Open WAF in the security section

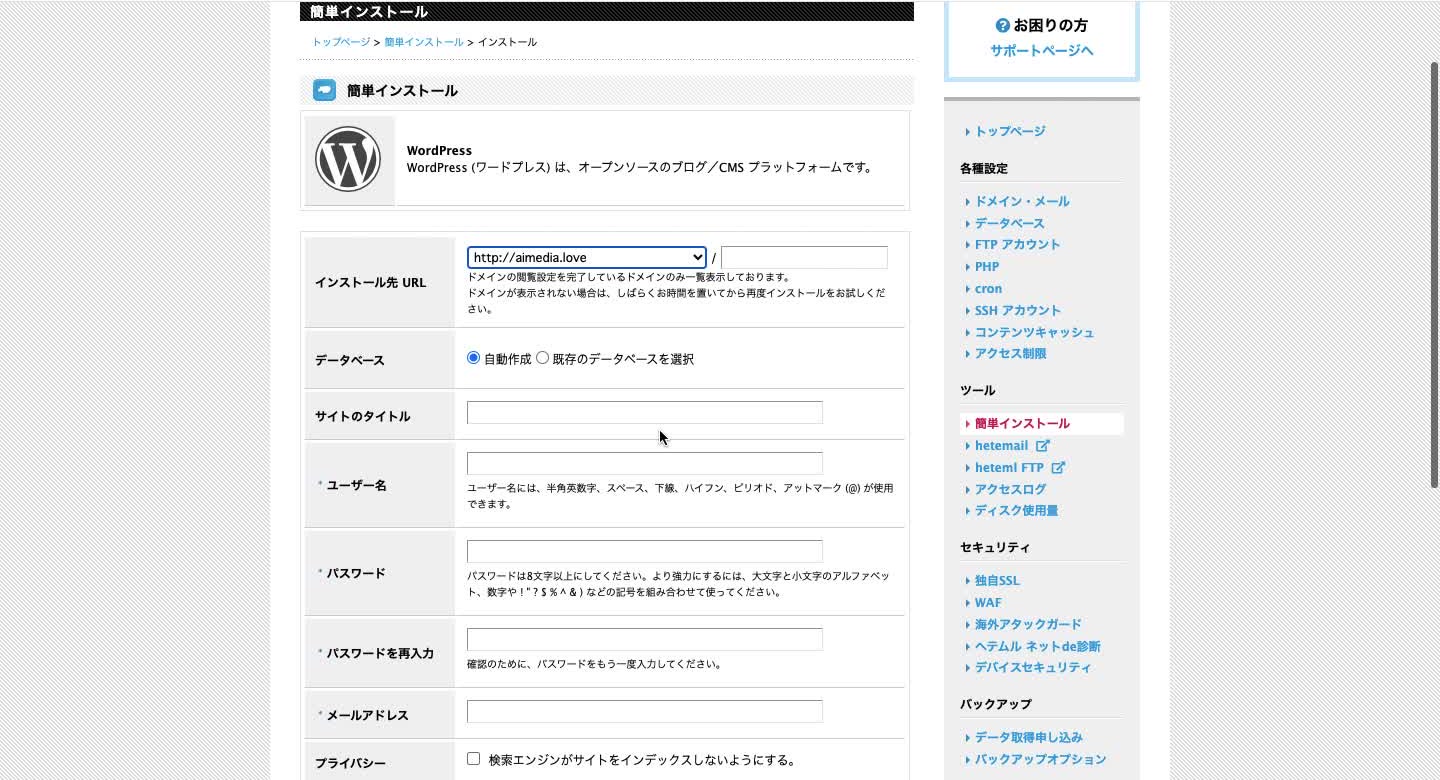coord(988,602)
